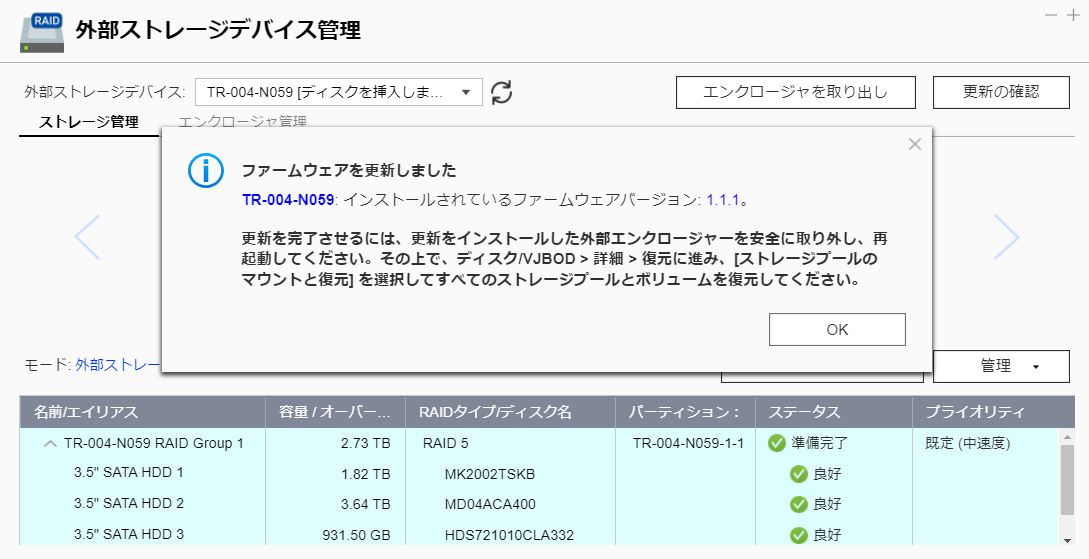Click the 2.73 TB capacity cell
1089x559 pixels.
pyautogui.click(x=365, y=443)
